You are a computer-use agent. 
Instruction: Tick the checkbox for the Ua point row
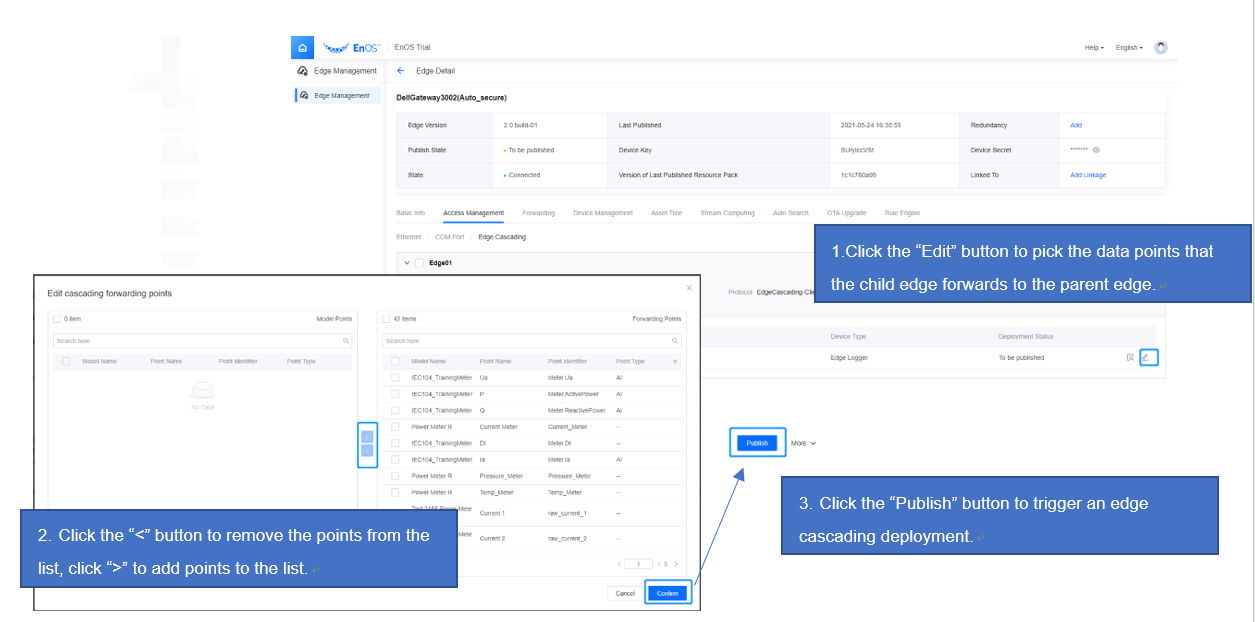(x=395, y=378)
